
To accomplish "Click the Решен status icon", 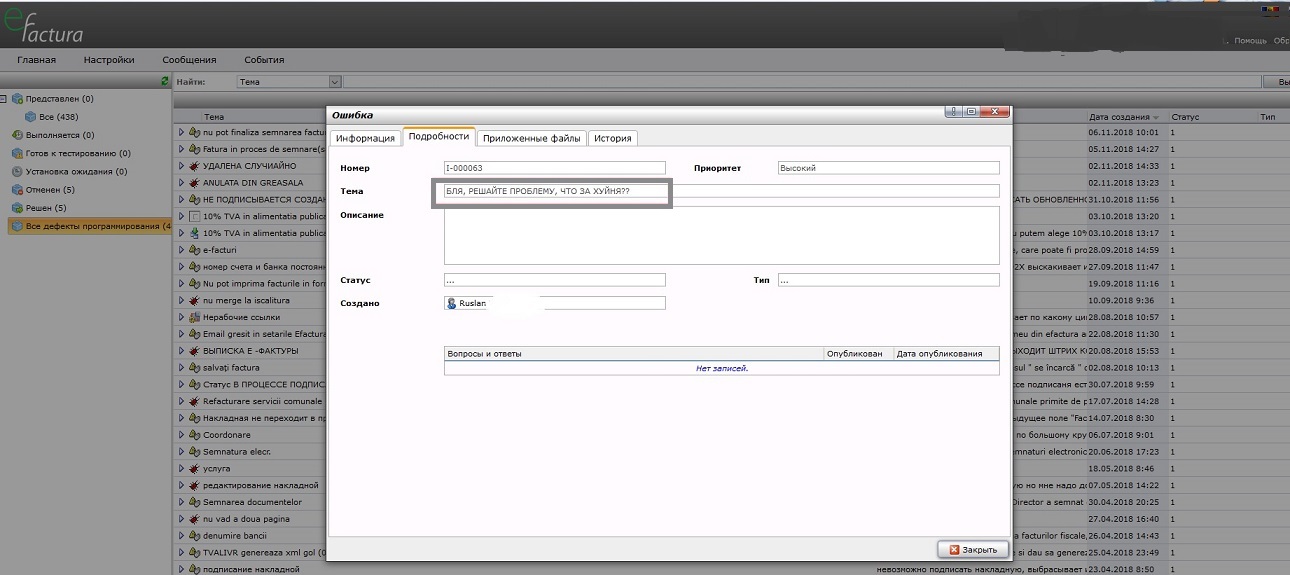I will (x=17, y=208).
